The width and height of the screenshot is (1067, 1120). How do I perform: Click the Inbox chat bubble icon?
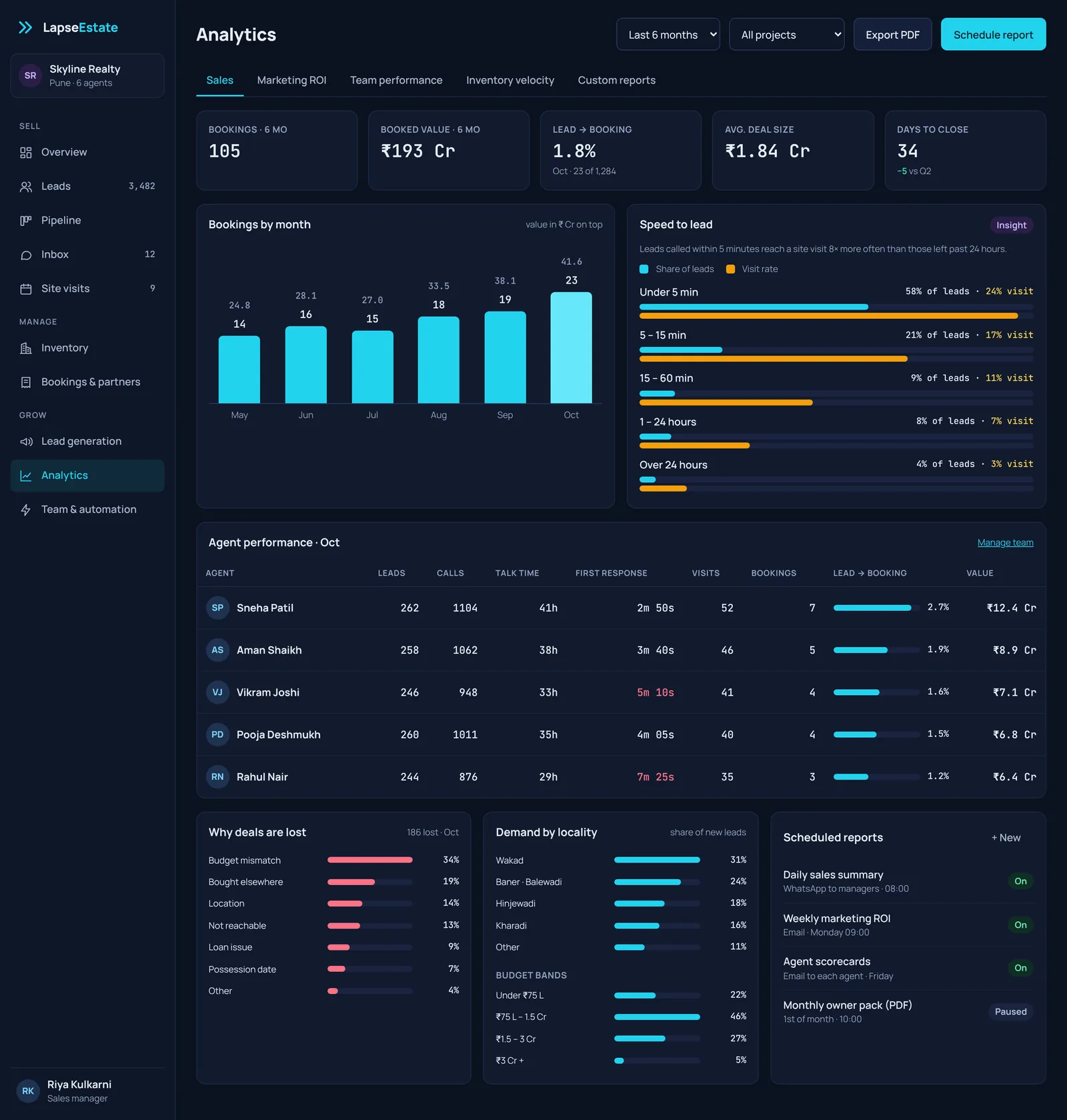coord(26,255)
